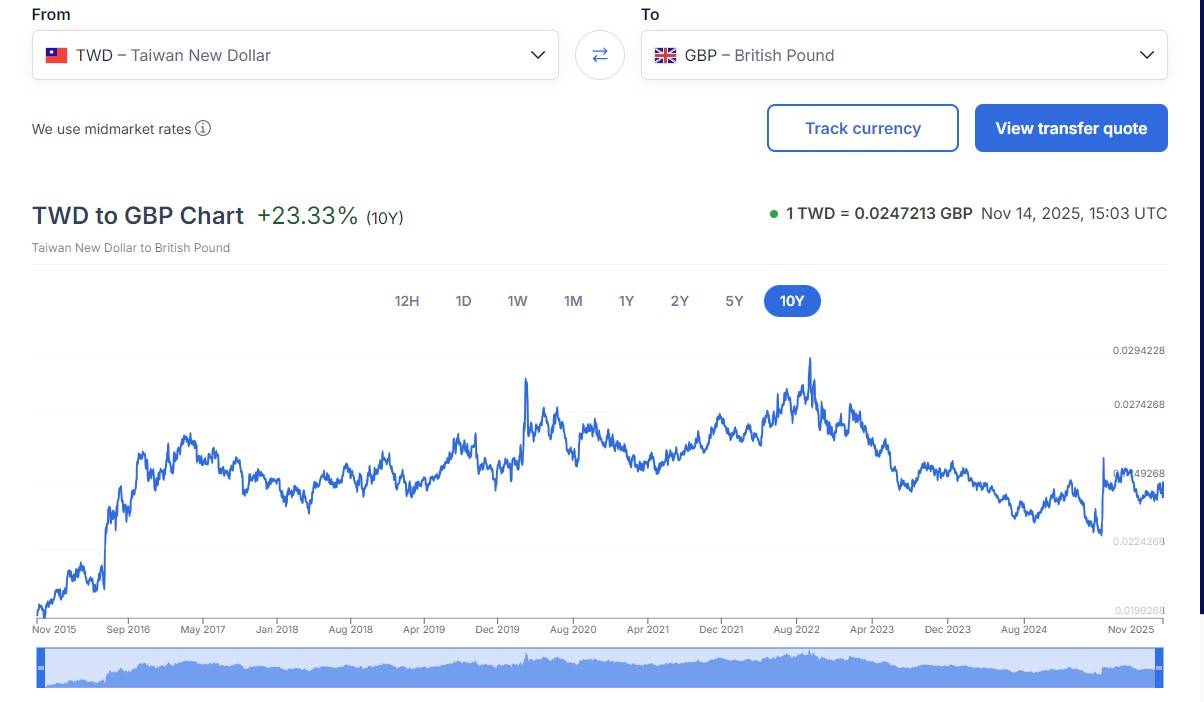Click the British flag icon
This screenshot has height=702, width=1204.
point(665,55)
